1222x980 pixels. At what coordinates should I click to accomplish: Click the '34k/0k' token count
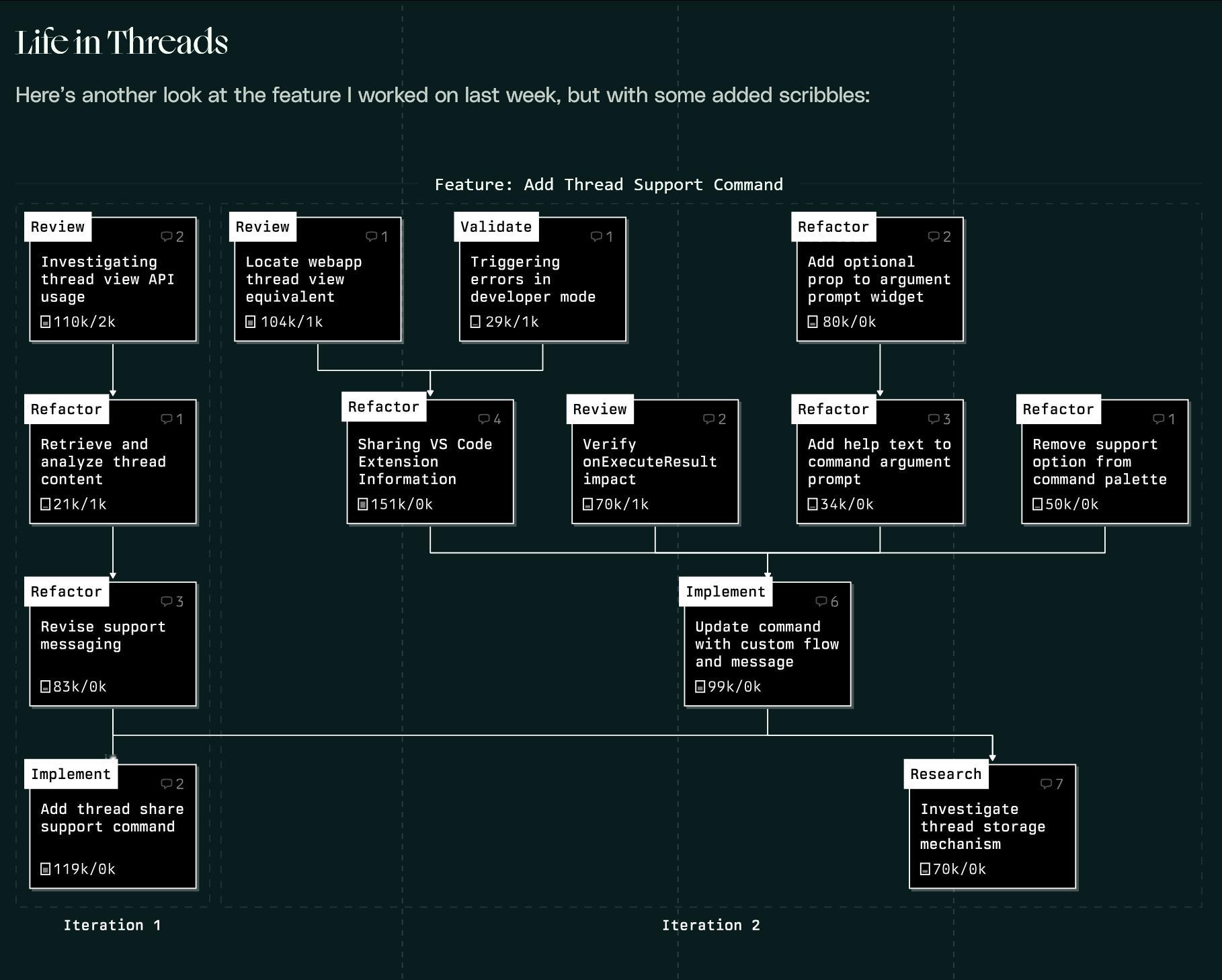pyautogui.click(x=847, y=504)
